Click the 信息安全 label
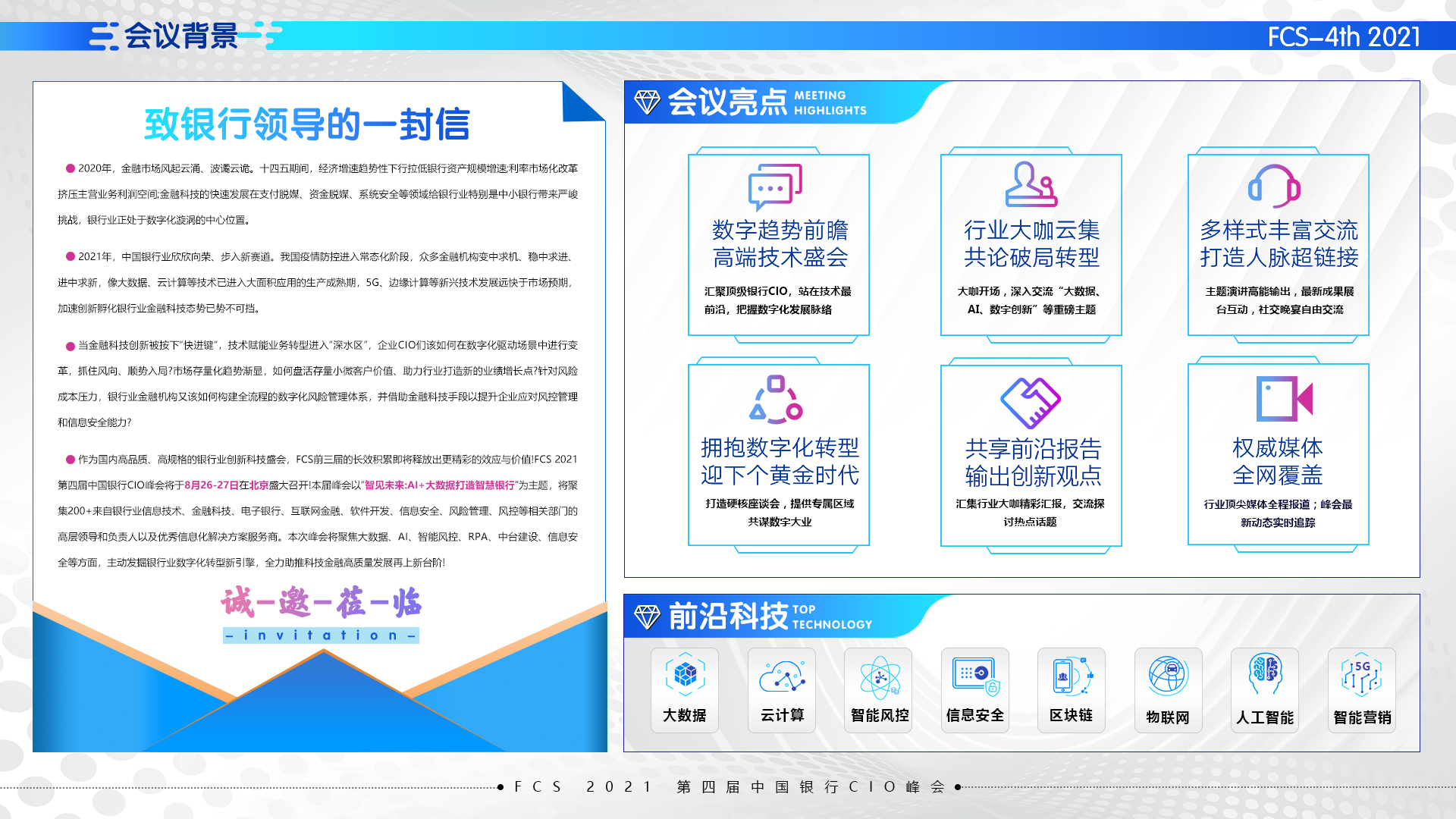Image resolution: width=1456 pixels, height=819 pixels. (975, 715)
